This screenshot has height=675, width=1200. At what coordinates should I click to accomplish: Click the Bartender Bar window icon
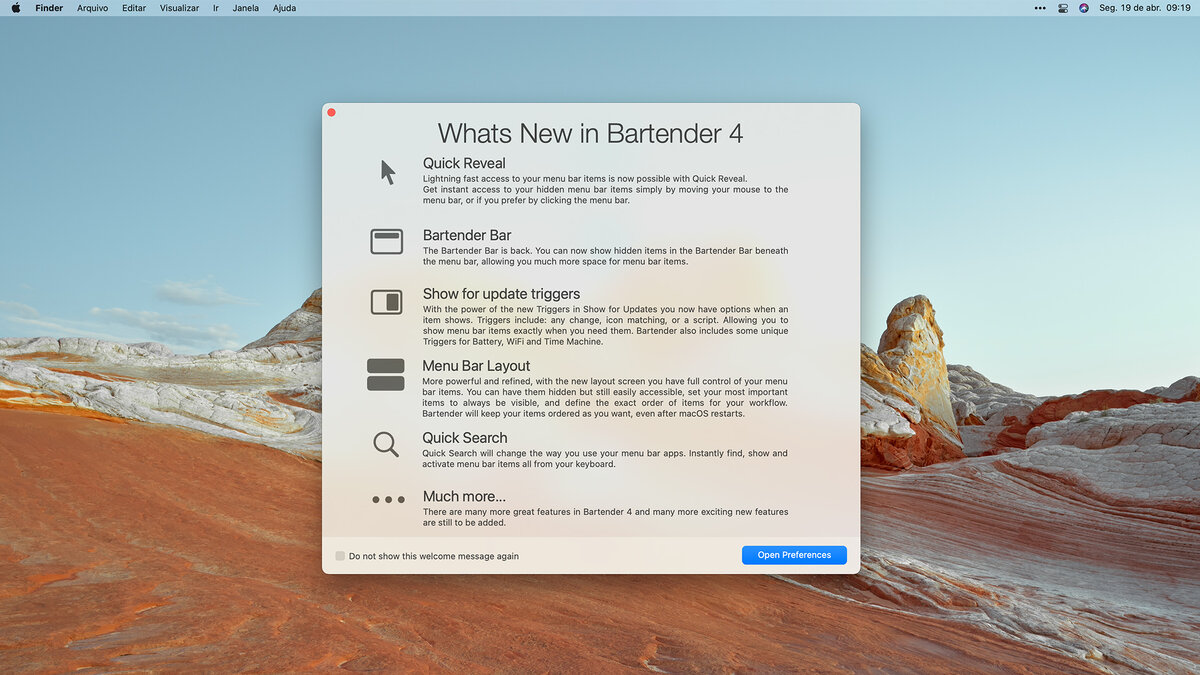386,241
